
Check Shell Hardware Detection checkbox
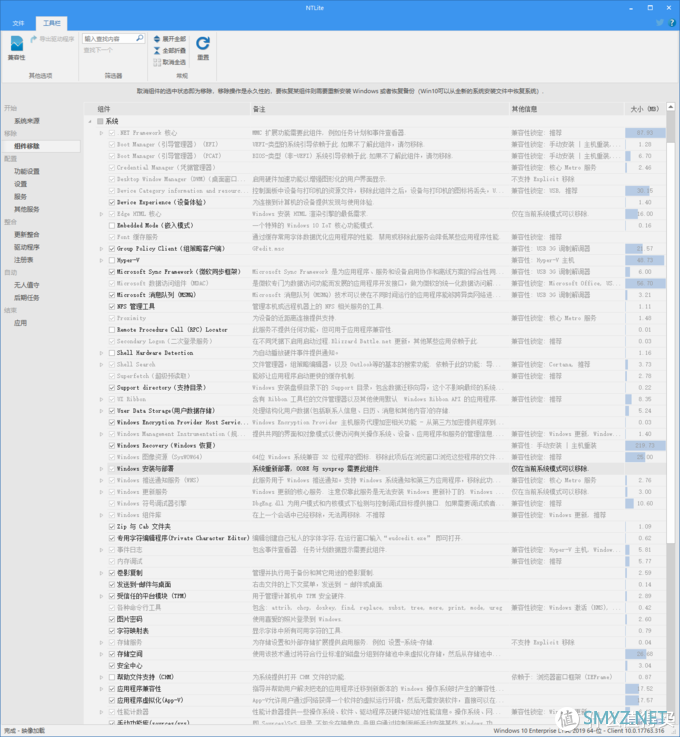[x=112, y=353]
